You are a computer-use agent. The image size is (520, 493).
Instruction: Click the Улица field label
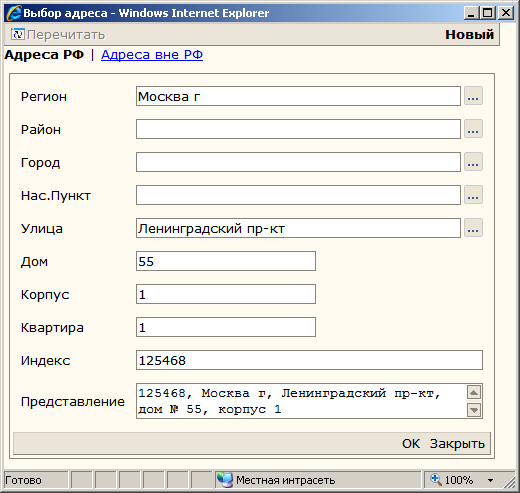pos(42,229)
